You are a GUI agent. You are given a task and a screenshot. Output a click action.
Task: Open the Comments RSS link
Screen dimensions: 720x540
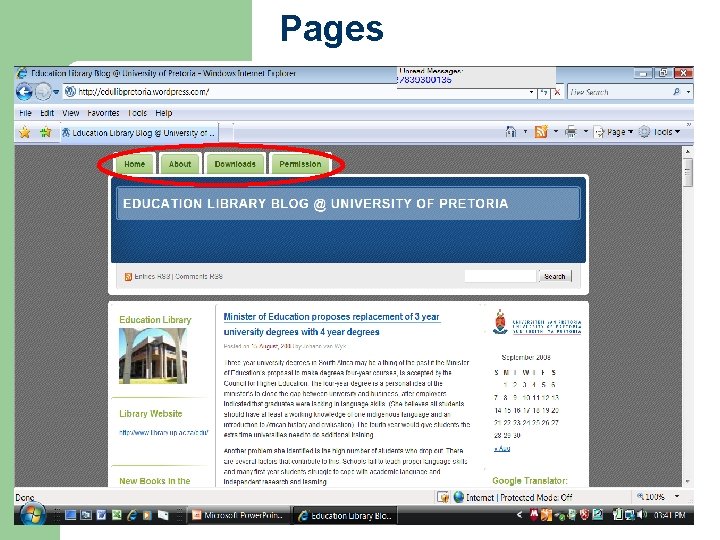pyautogui.click(x=199, y=276)
